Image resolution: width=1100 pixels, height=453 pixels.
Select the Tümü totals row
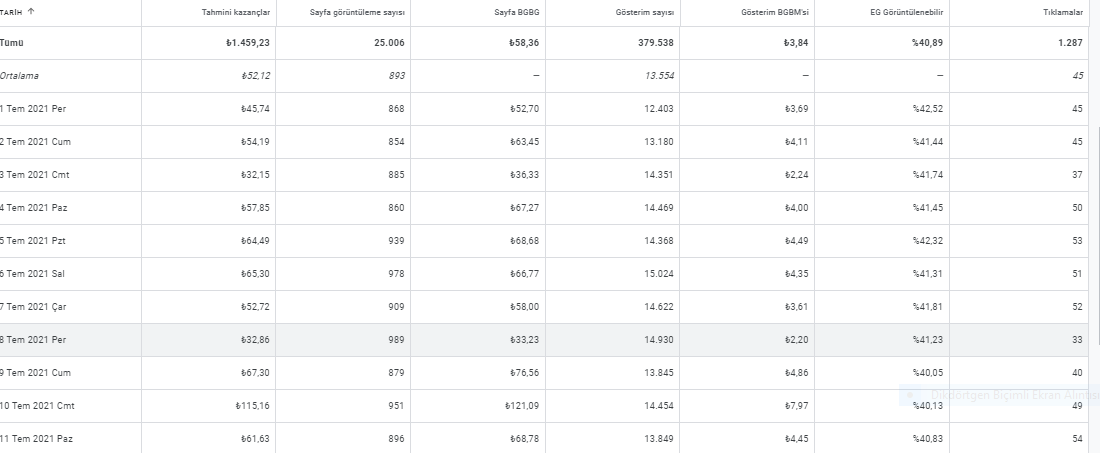click(x=544, y=43)
